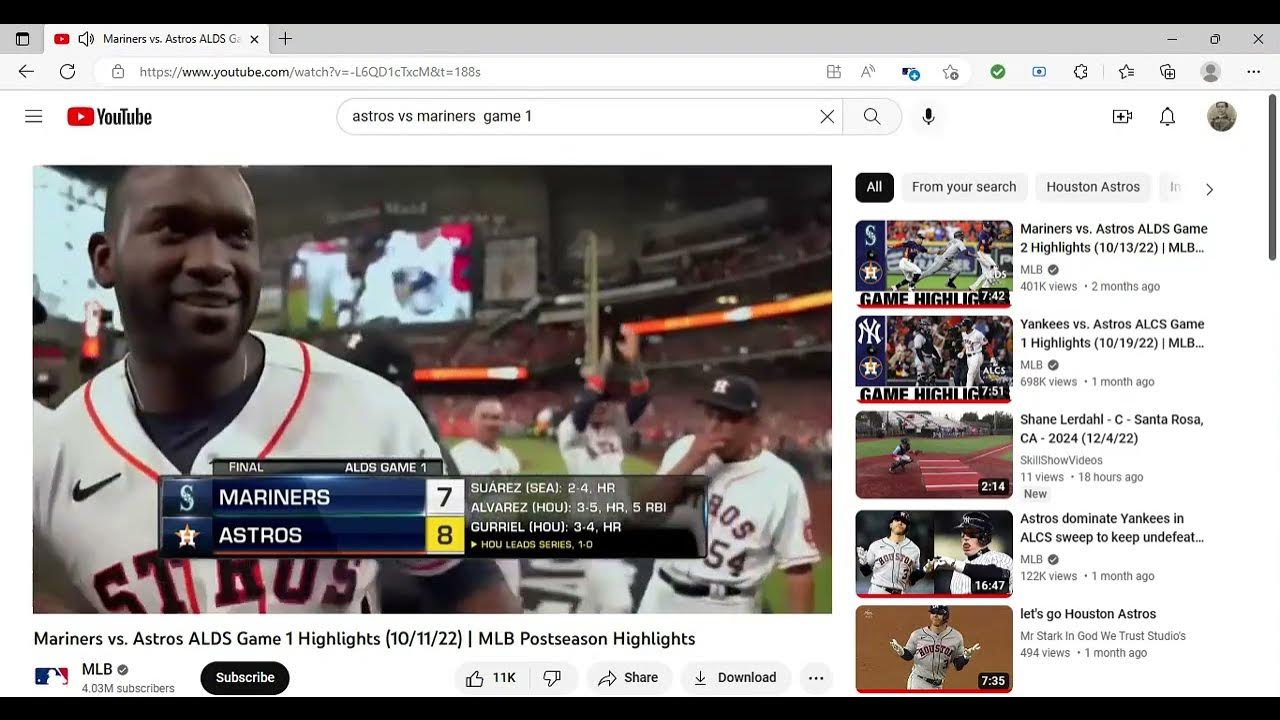1280x720 pixels.
Task: Like the video (11K)
Action: click(491, 678)
